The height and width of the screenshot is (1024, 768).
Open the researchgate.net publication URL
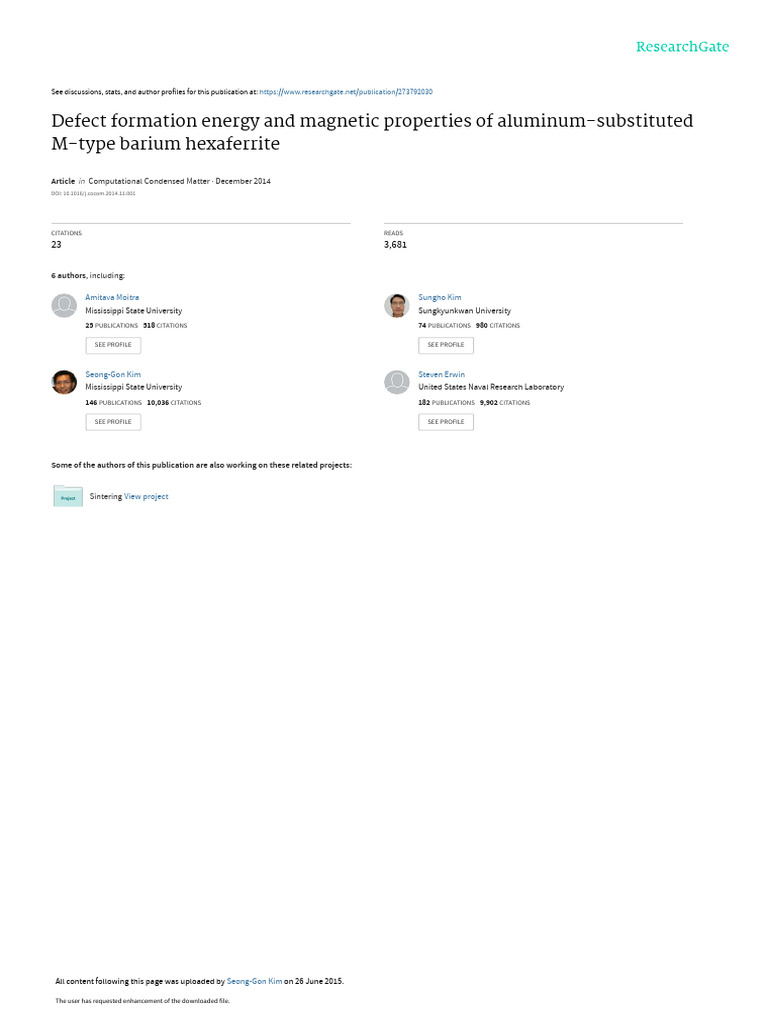[x=346, y=92]
